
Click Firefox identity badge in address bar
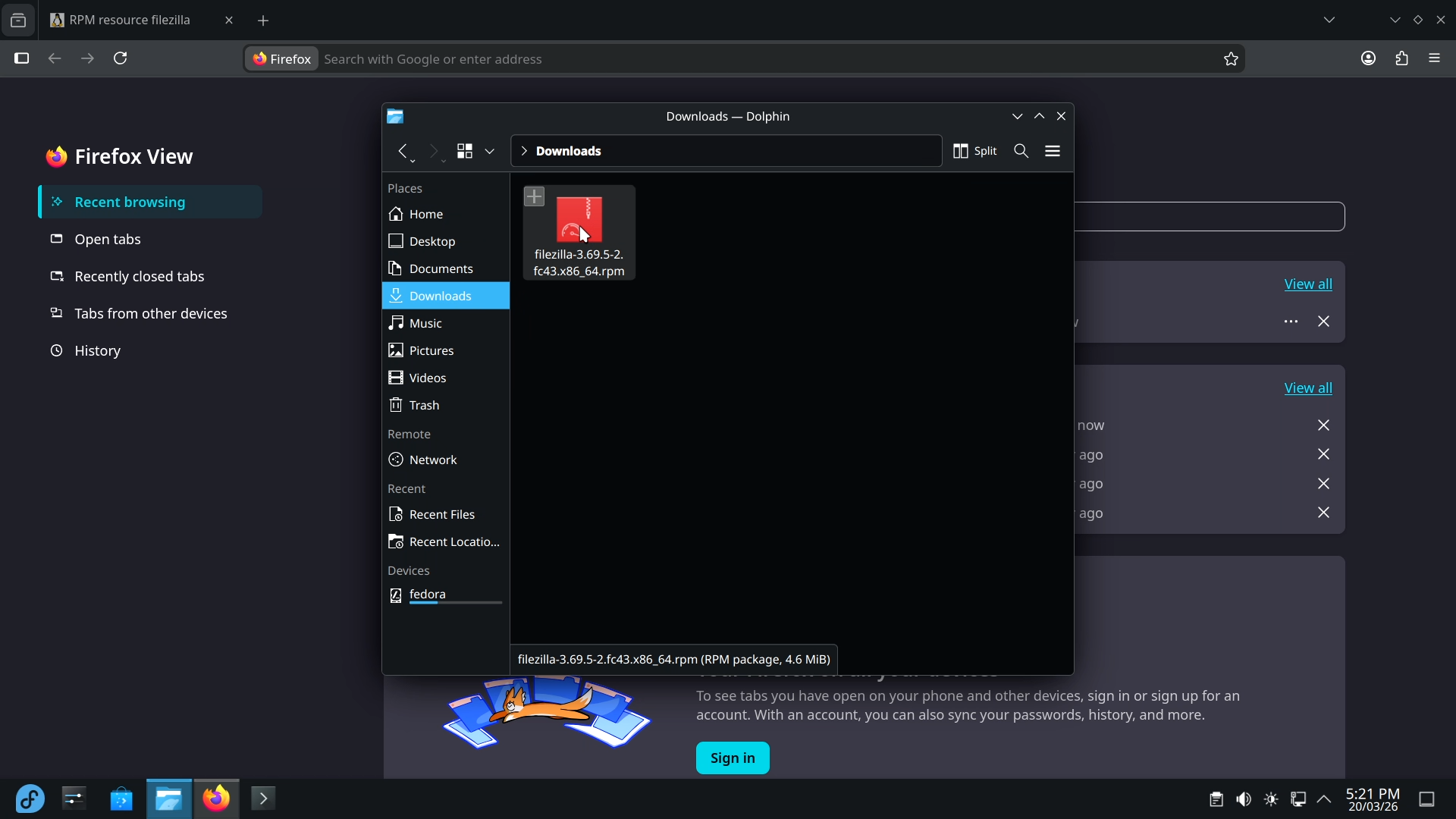(x=282, y=59)
